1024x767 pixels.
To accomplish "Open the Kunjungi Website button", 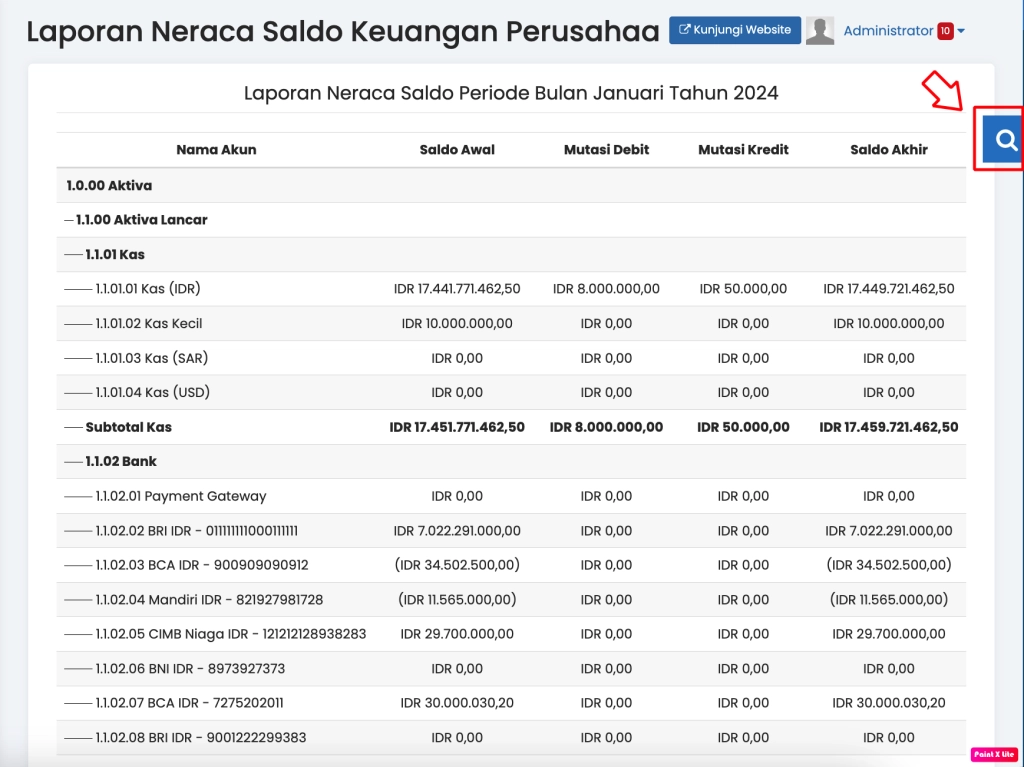I will [x=735, y=30].
